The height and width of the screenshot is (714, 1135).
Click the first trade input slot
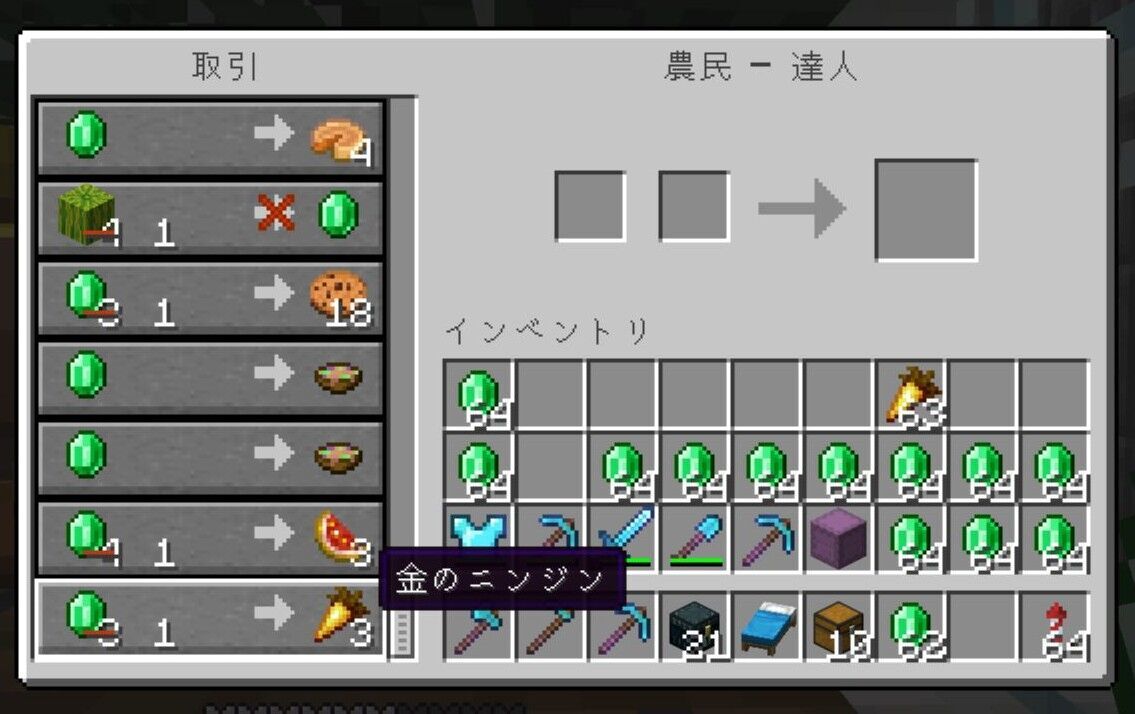pyautogui.click(x=590, y=206)
